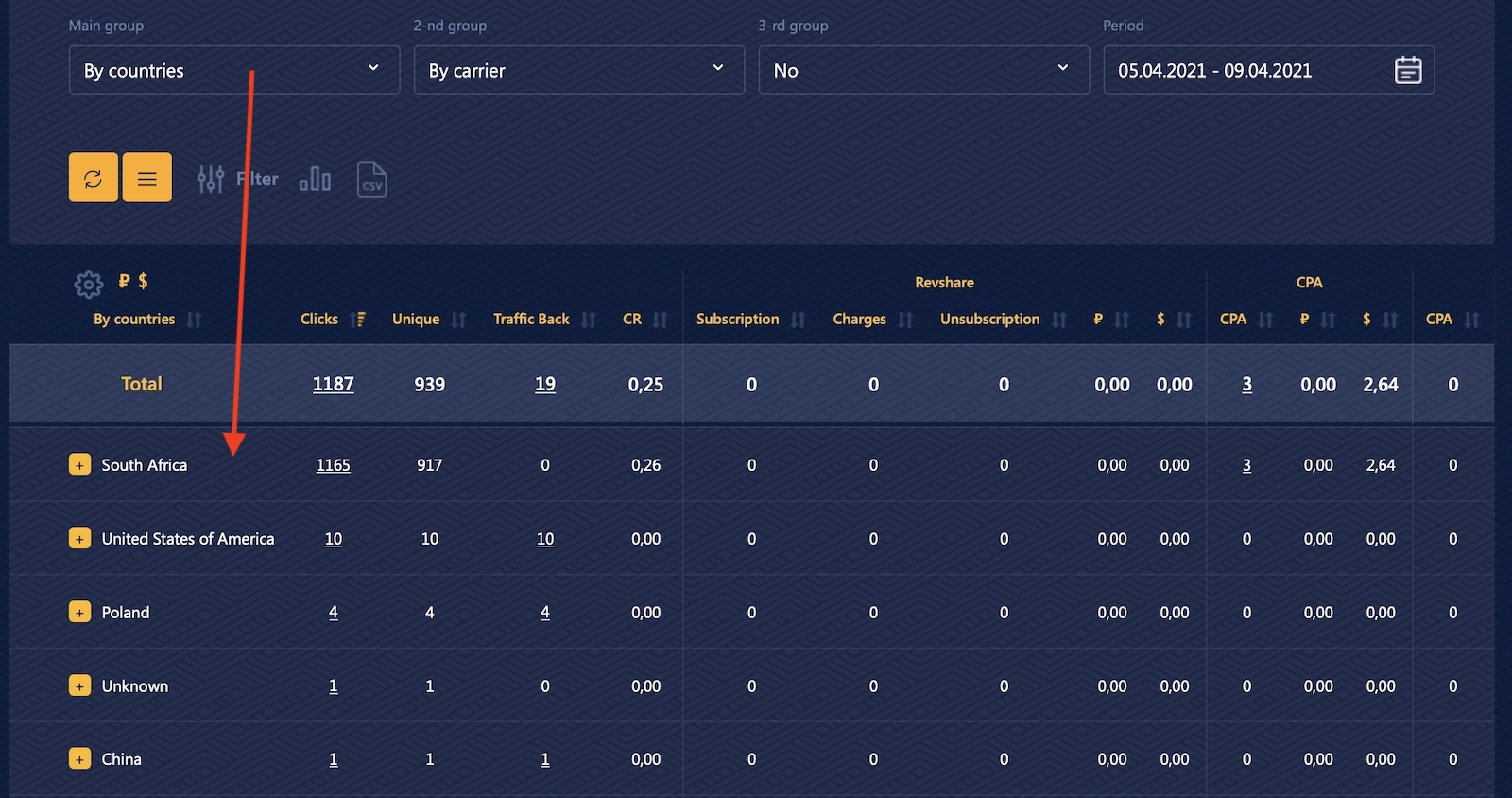Expand the South Africa row

(79, 465)
